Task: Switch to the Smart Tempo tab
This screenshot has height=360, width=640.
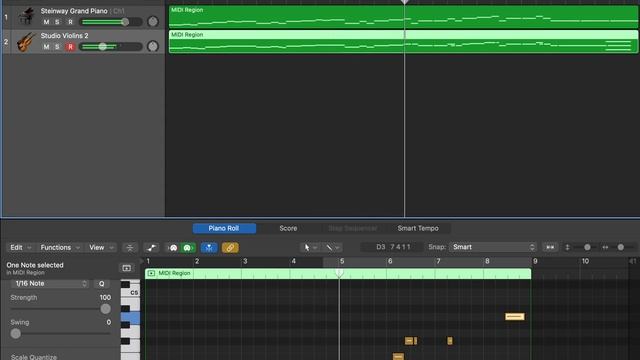Action: tap(418, 228)
